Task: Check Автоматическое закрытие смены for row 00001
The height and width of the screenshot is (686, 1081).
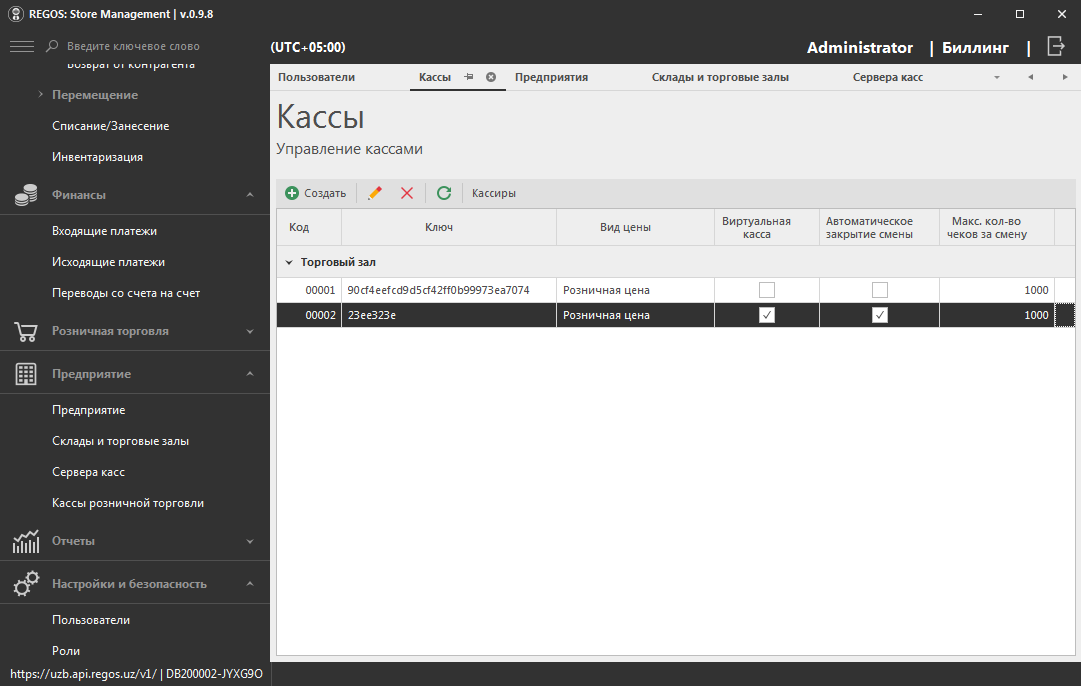Action: coord(880,290)
